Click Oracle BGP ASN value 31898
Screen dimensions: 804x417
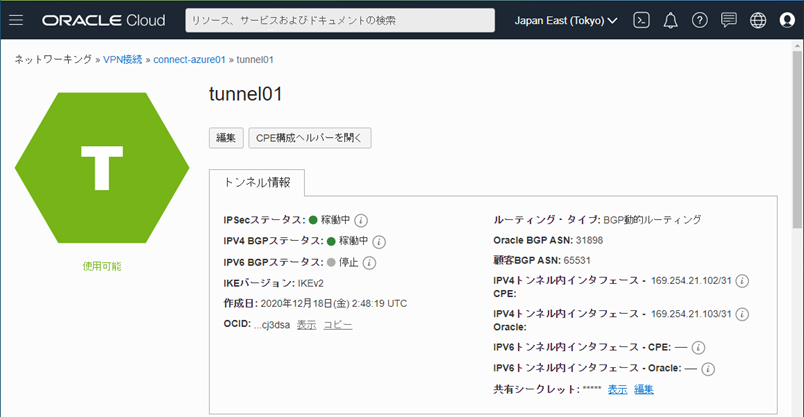pyautogui.click(x=589, y=240)
